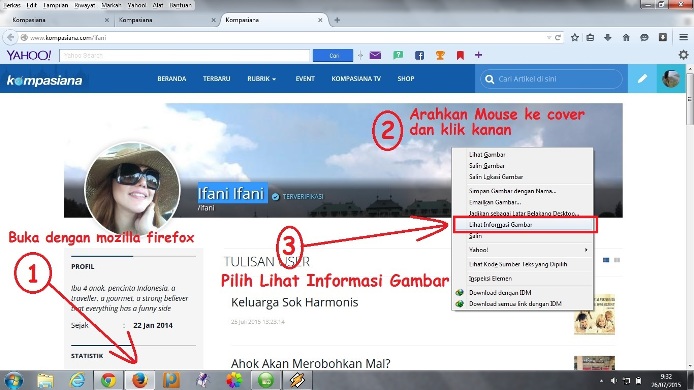Screen dimensions: 694x390
Task: Click the pencil write-article icon
Action: coord(642,78)
